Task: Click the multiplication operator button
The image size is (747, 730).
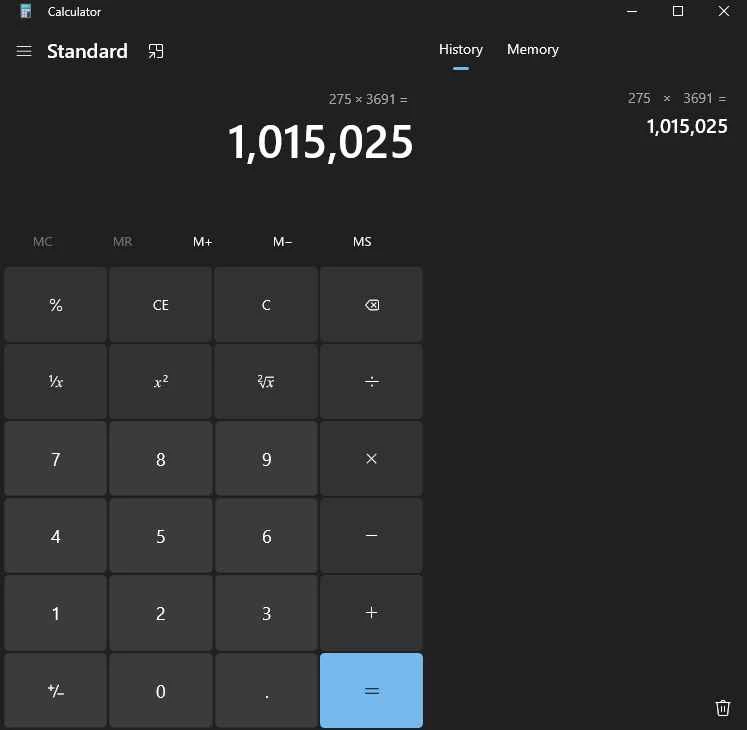Action: click(x=371, y=459)
